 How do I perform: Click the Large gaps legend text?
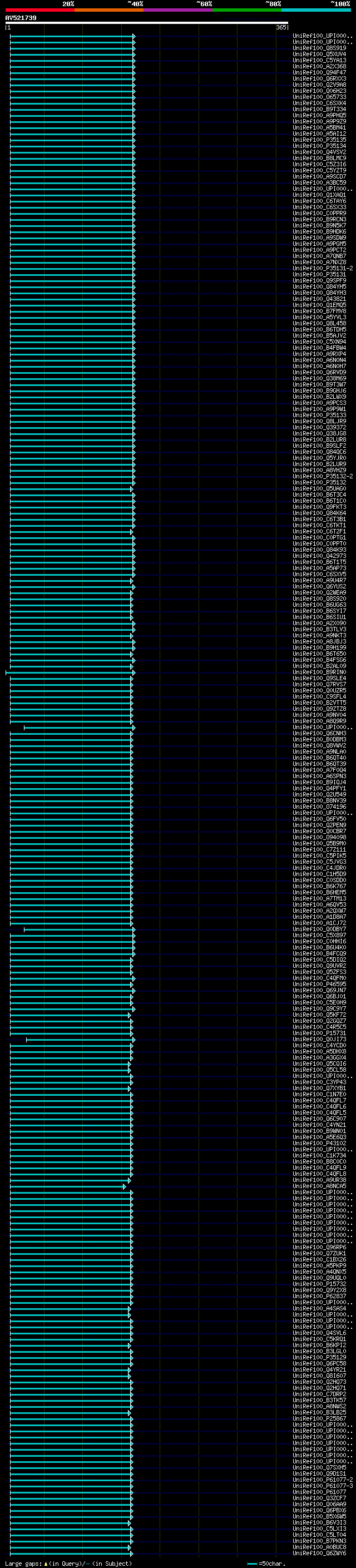click(x=68, y=1563)
